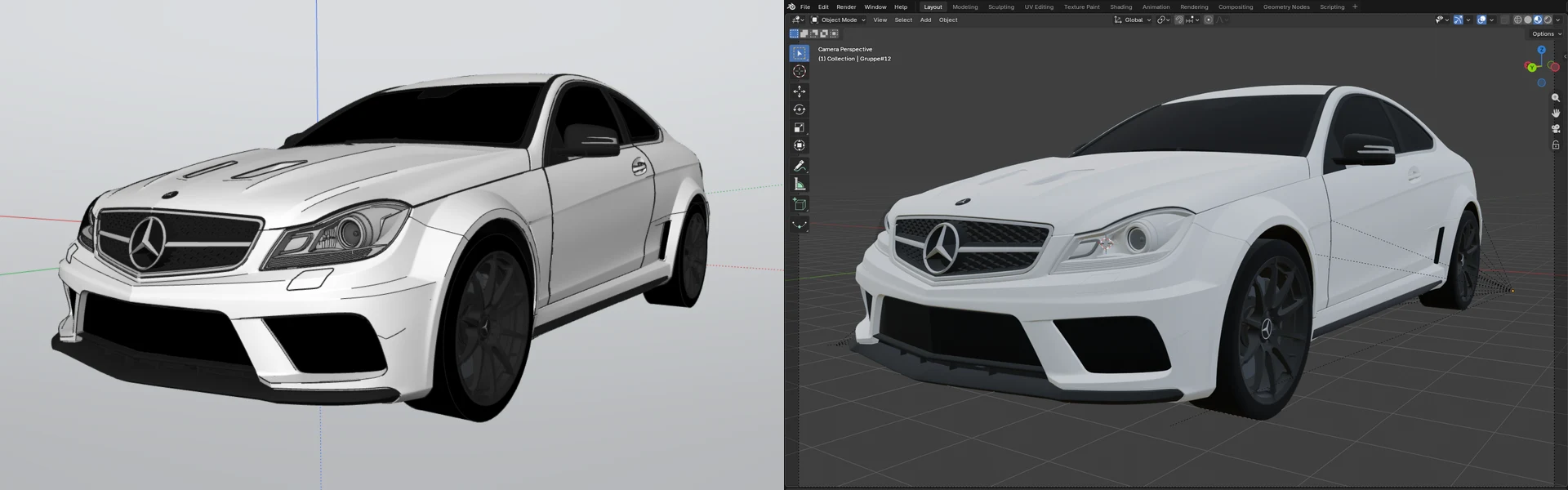The image size is (1568, 490).
Task: Open snapping options dropdown
Action: (1193, 20)
